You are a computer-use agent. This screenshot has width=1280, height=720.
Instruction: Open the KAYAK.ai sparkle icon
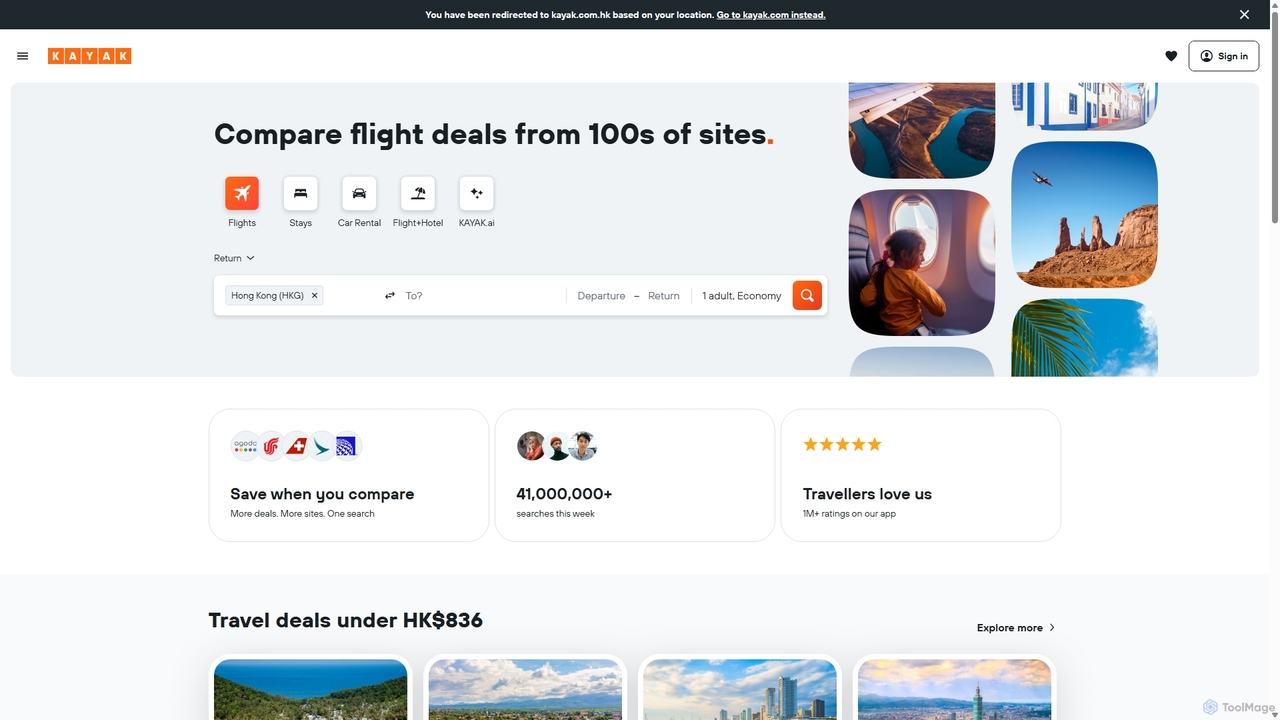(x=476, y=193)
